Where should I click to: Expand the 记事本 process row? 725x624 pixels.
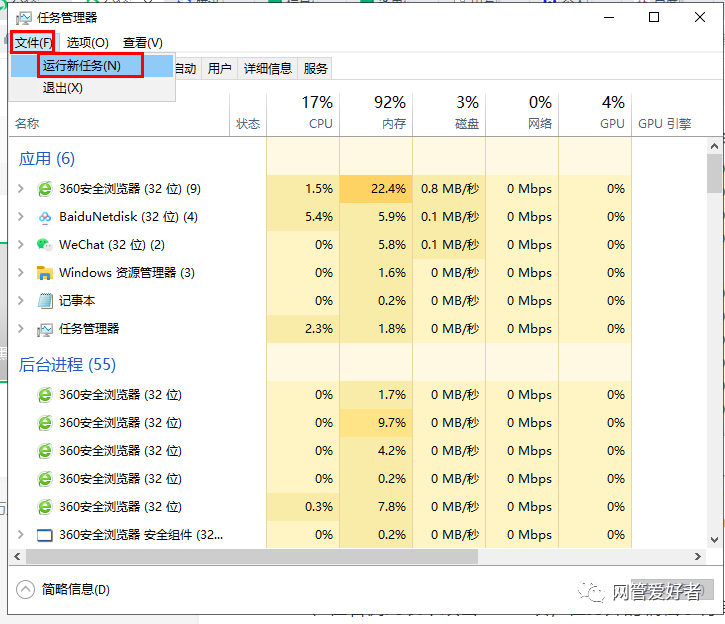21,300
